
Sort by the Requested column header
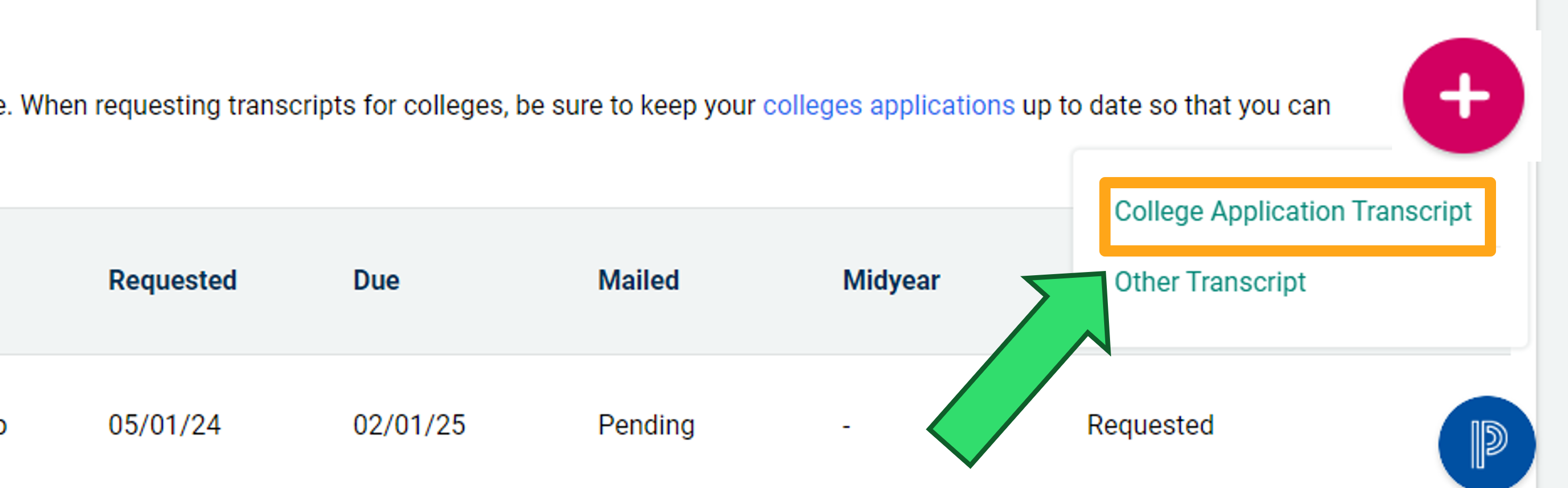pyautogui.click(x=172, y=280)
